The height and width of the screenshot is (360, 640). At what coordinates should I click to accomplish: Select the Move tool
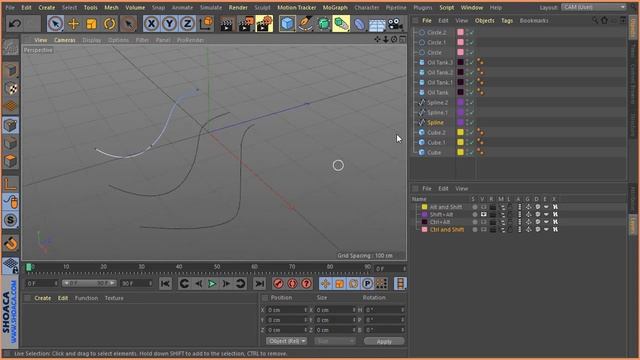point(73,24)
